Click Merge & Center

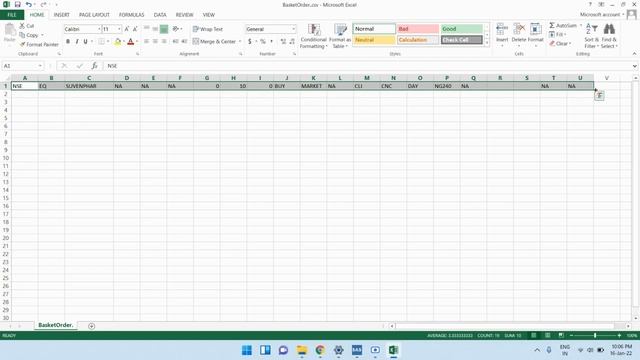(x=214, y=41)
